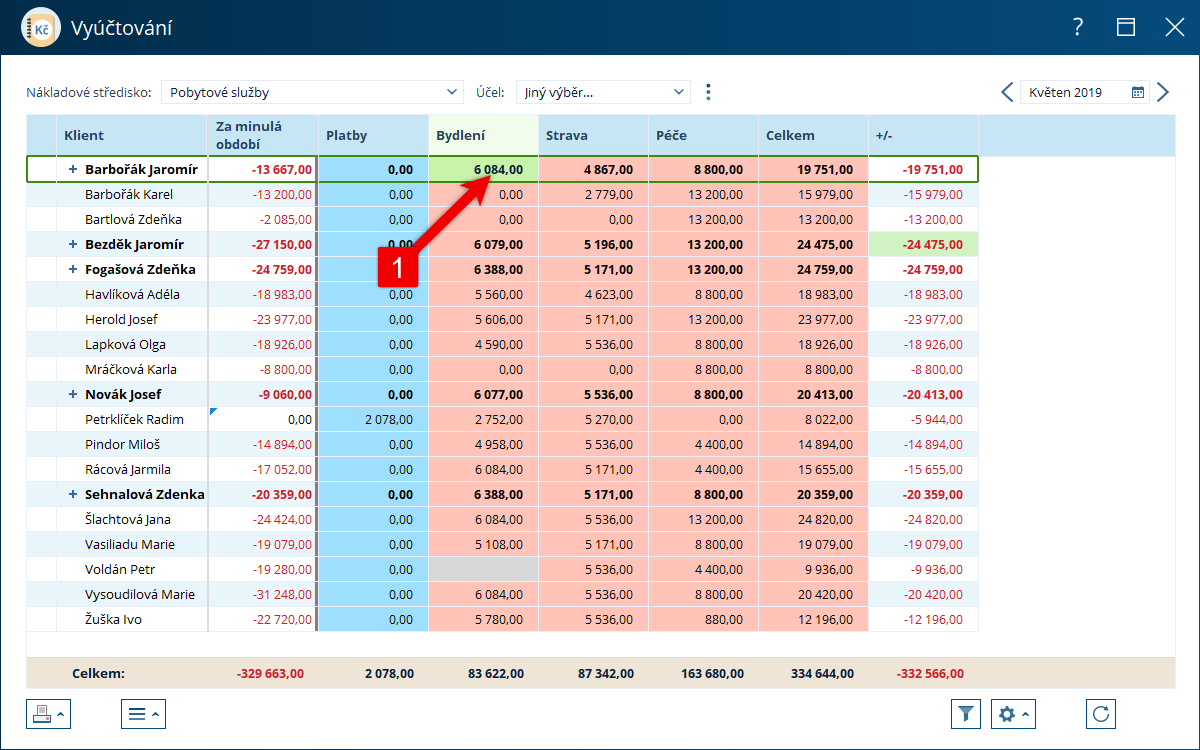
Task: Open calendar picker icon in Květen 2019 field
Action: [1137, 92]
